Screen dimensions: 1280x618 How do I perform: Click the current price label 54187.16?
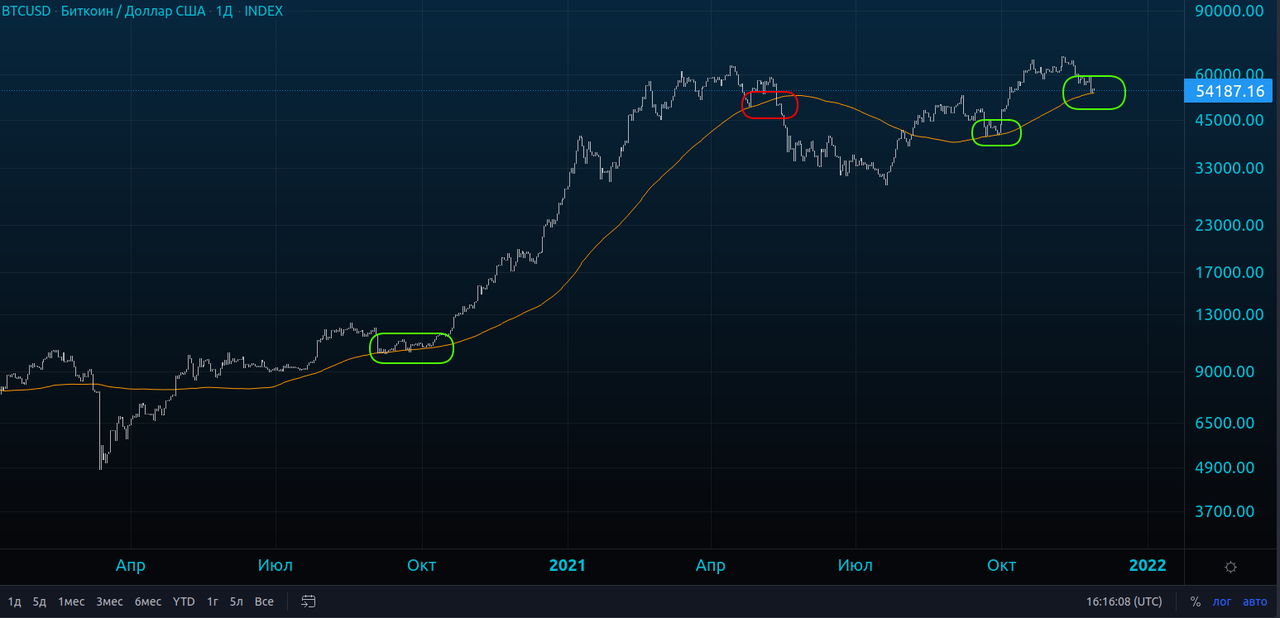1230,91
